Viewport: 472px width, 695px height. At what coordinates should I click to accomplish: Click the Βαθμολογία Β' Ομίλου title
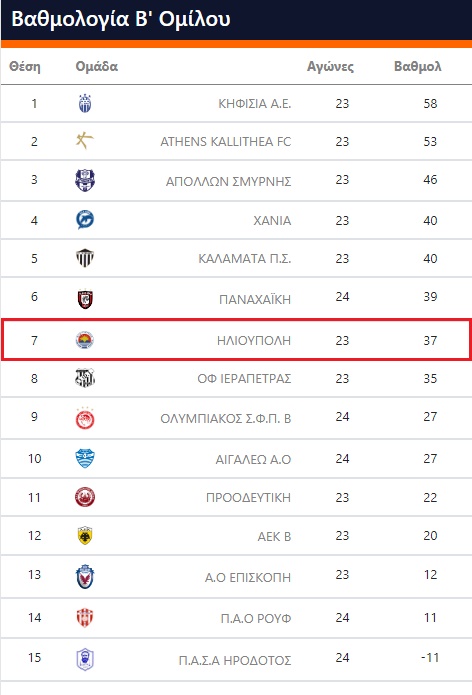coord(121,19)
